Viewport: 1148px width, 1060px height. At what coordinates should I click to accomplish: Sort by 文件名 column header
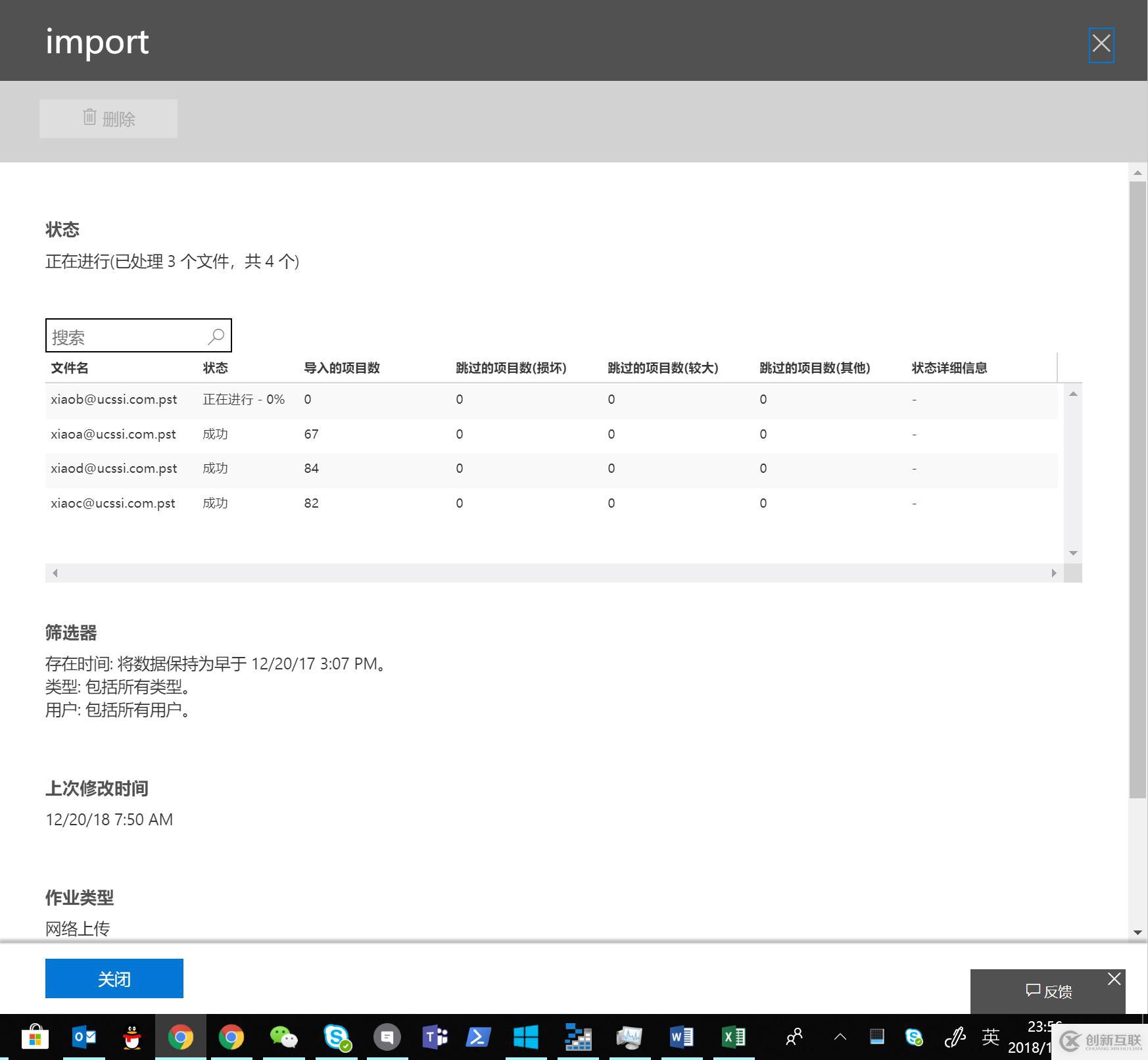click(x=70, y=368)
